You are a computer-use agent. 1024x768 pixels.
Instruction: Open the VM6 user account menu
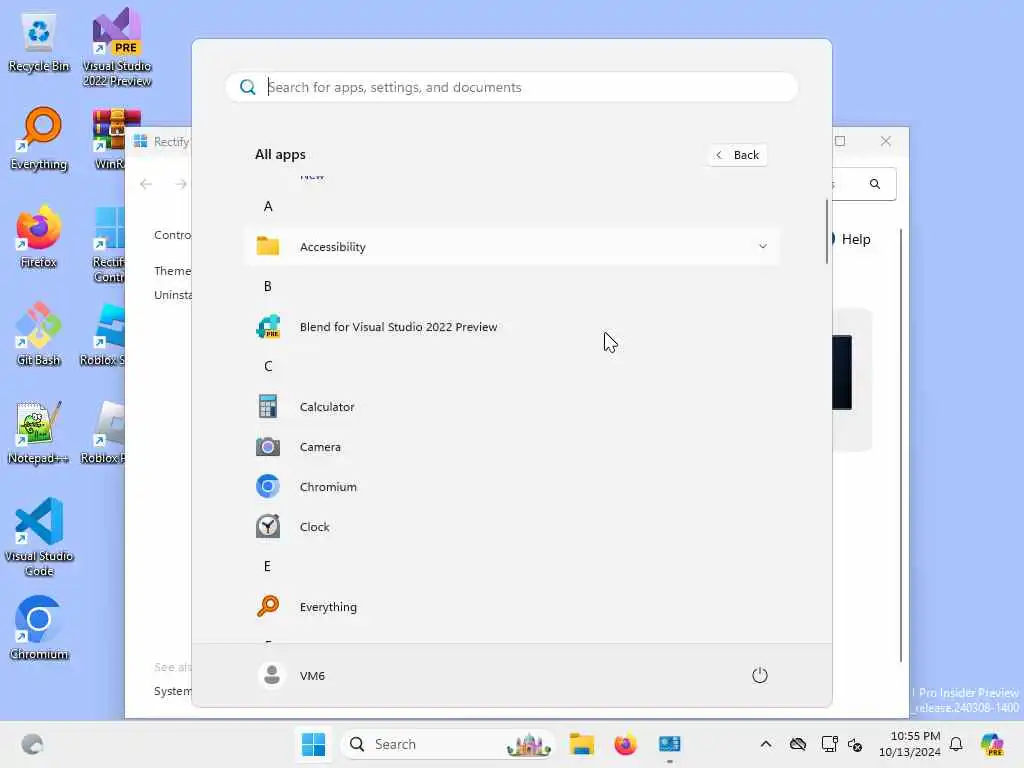pyautogui.click(x=292, y=675)
